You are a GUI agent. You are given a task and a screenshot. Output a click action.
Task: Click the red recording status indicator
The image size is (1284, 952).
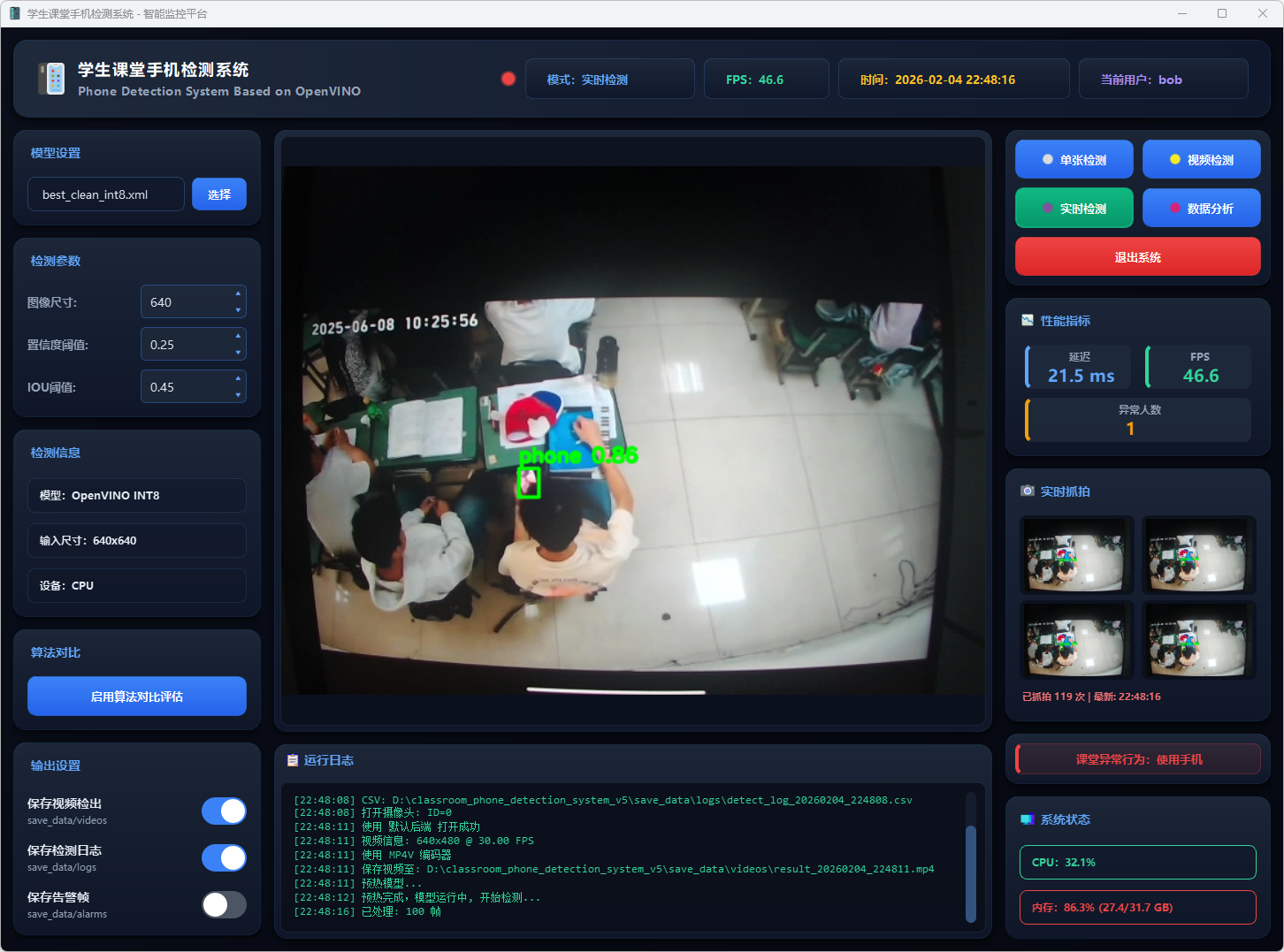point(508,79)
